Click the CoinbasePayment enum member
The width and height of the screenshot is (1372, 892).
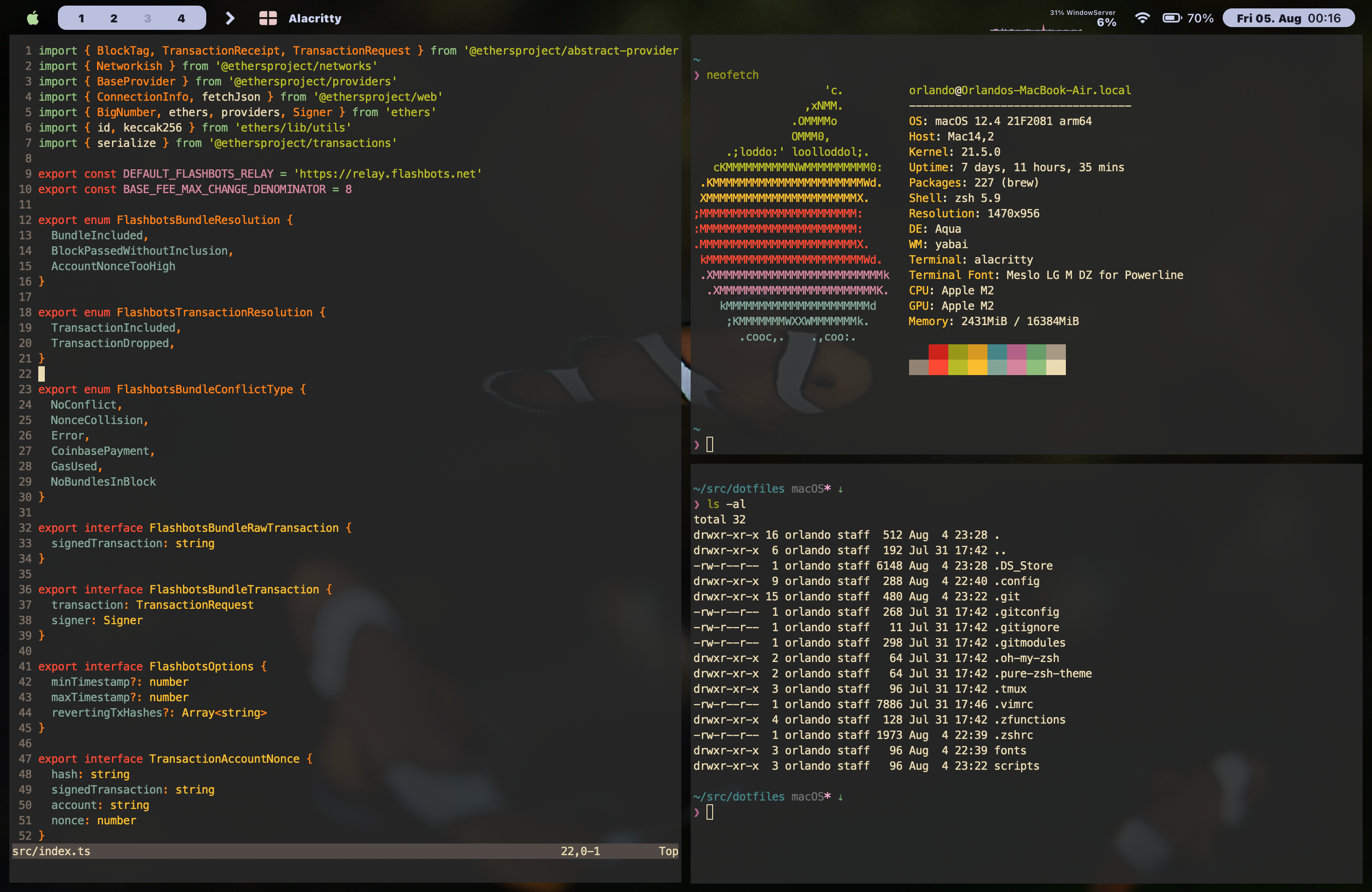click(x=100, y=451)
